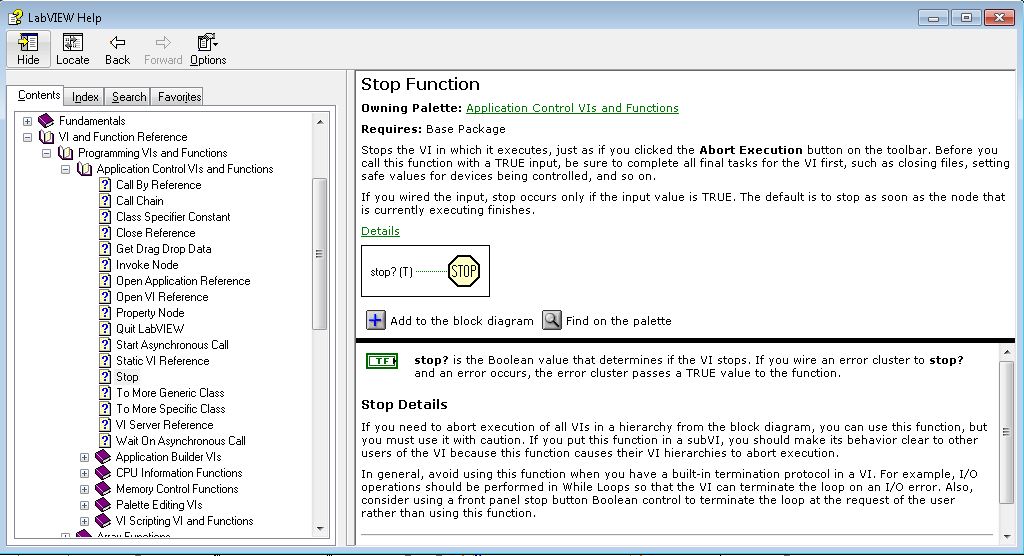The height and width of the screenshot is (556, 1024).
Task: Click Wait On Asynchronous Call topic icon
Action: pyautogui.click(x=105, y=441)
